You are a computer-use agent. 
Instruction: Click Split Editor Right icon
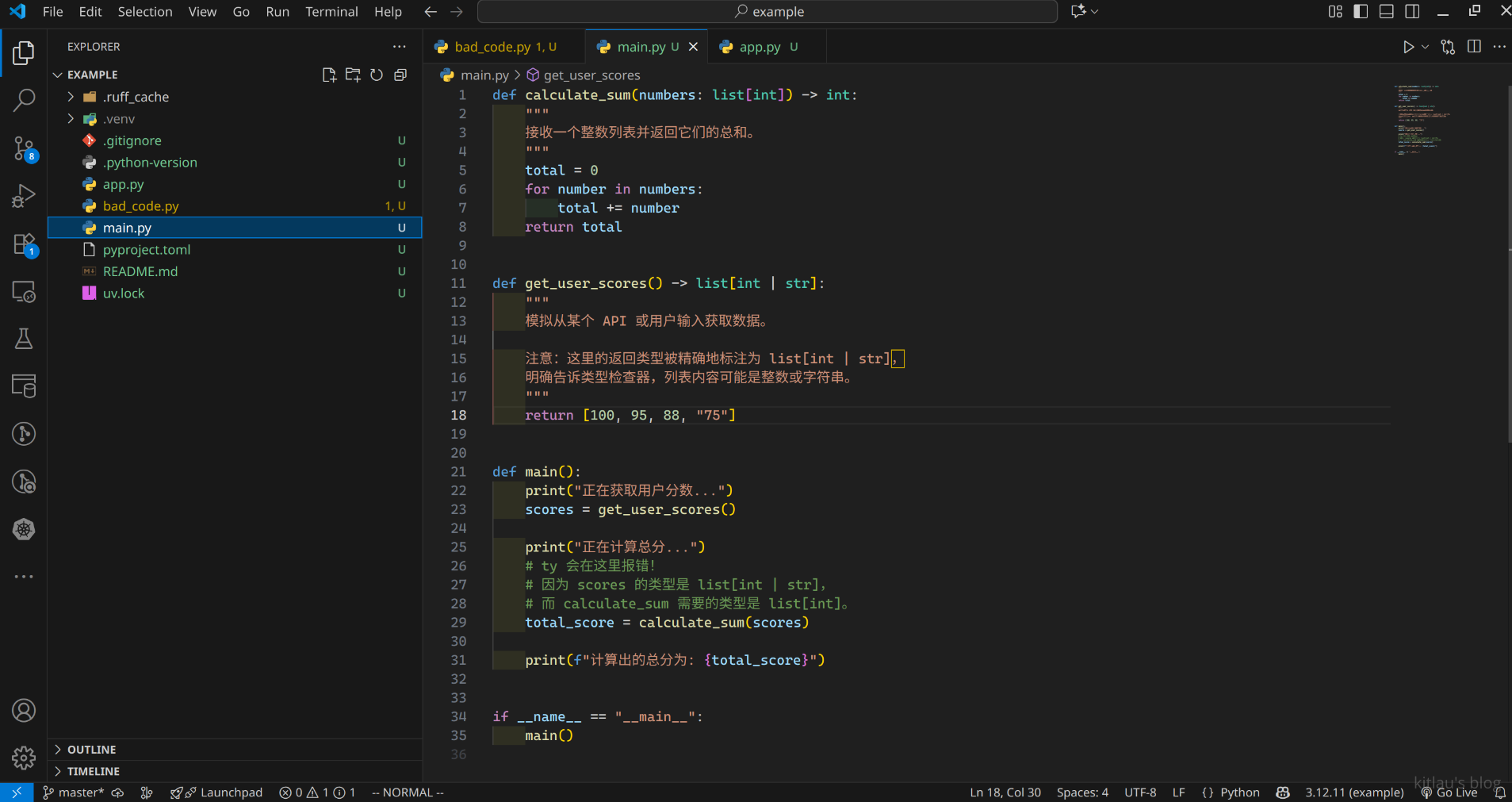pyautogui.click(x=1474, y=47)
